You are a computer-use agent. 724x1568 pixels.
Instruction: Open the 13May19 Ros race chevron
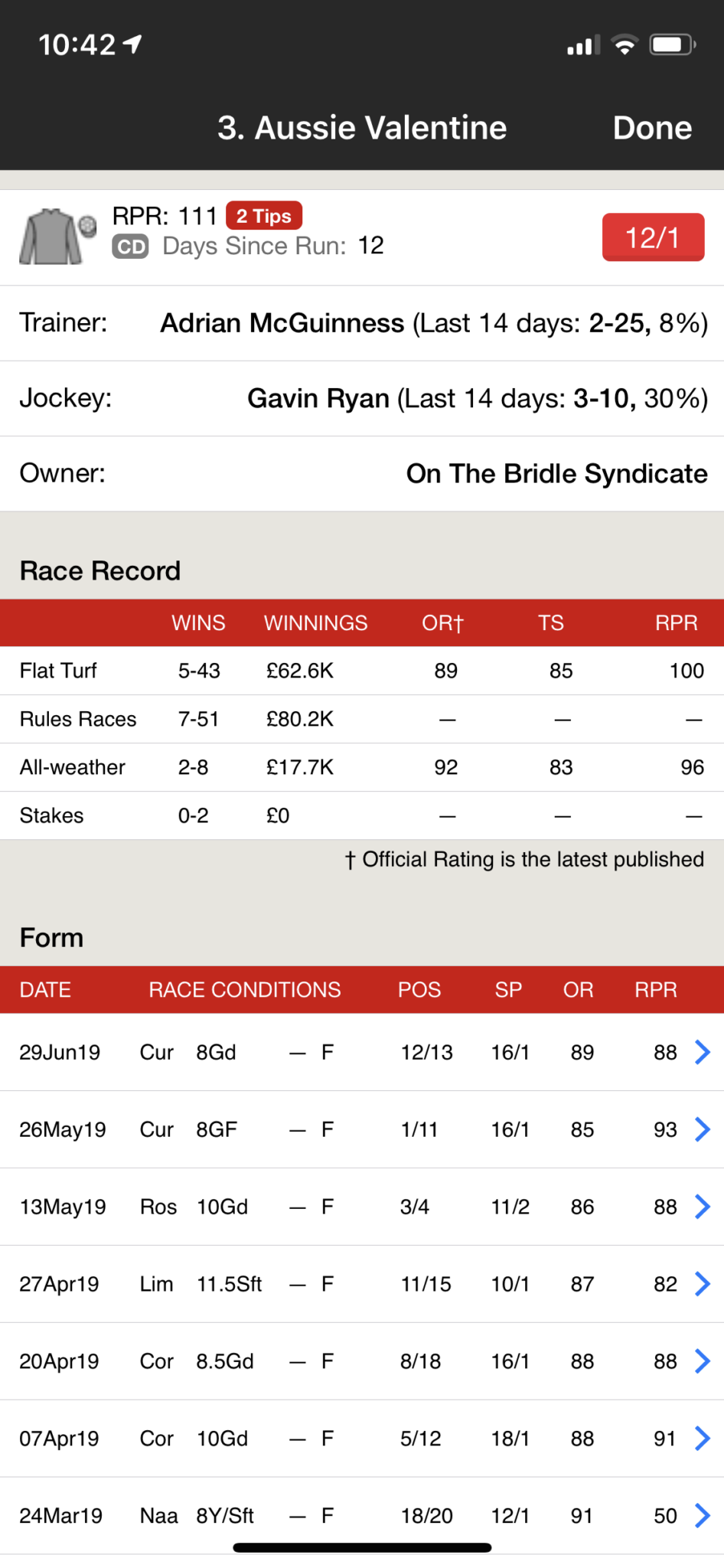702,1207
